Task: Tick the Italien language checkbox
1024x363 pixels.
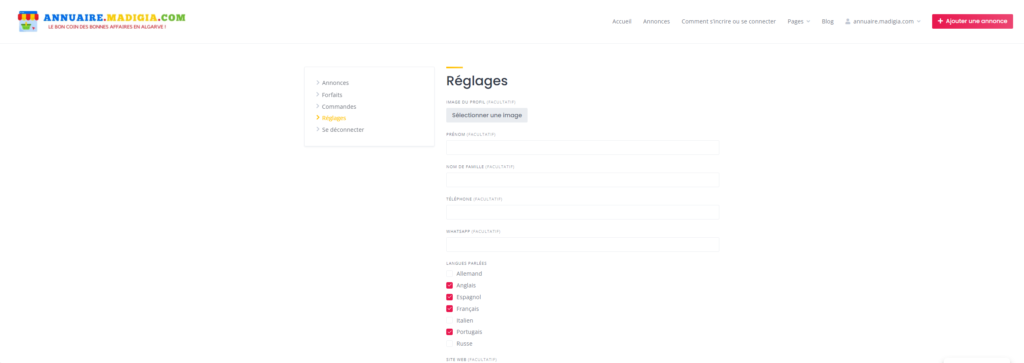Action: click(449, 321)
